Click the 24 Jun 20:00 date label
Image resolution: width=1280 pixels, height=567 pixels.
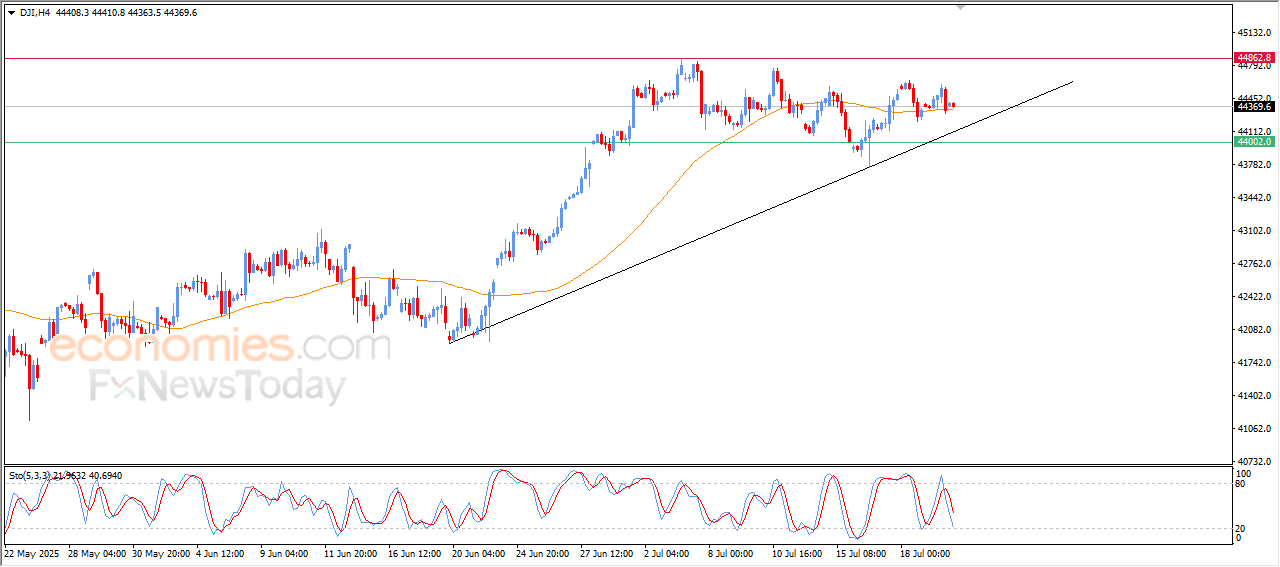543,553
